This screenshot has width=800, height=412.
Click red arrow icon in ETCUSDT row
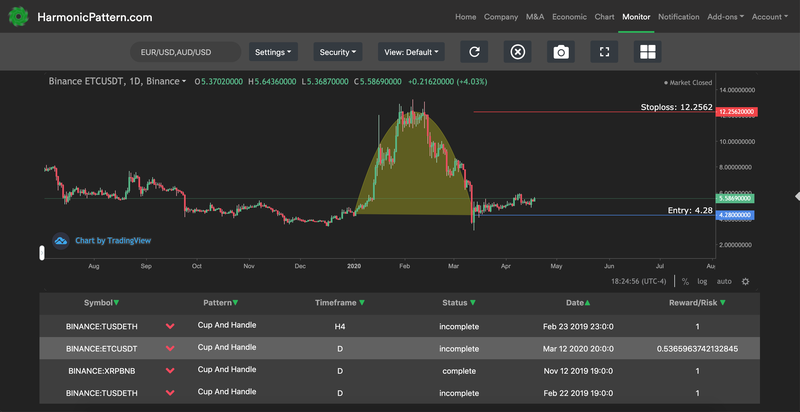[170, 348]
